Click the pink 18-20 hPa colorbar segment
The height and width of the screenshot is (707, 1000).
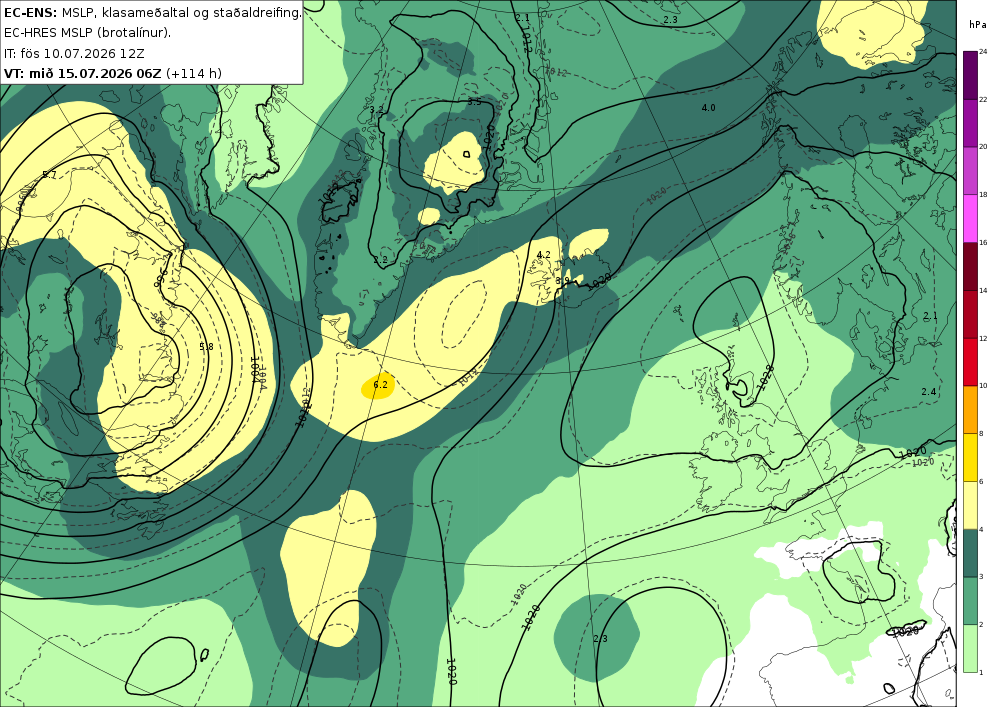[969, 170]
